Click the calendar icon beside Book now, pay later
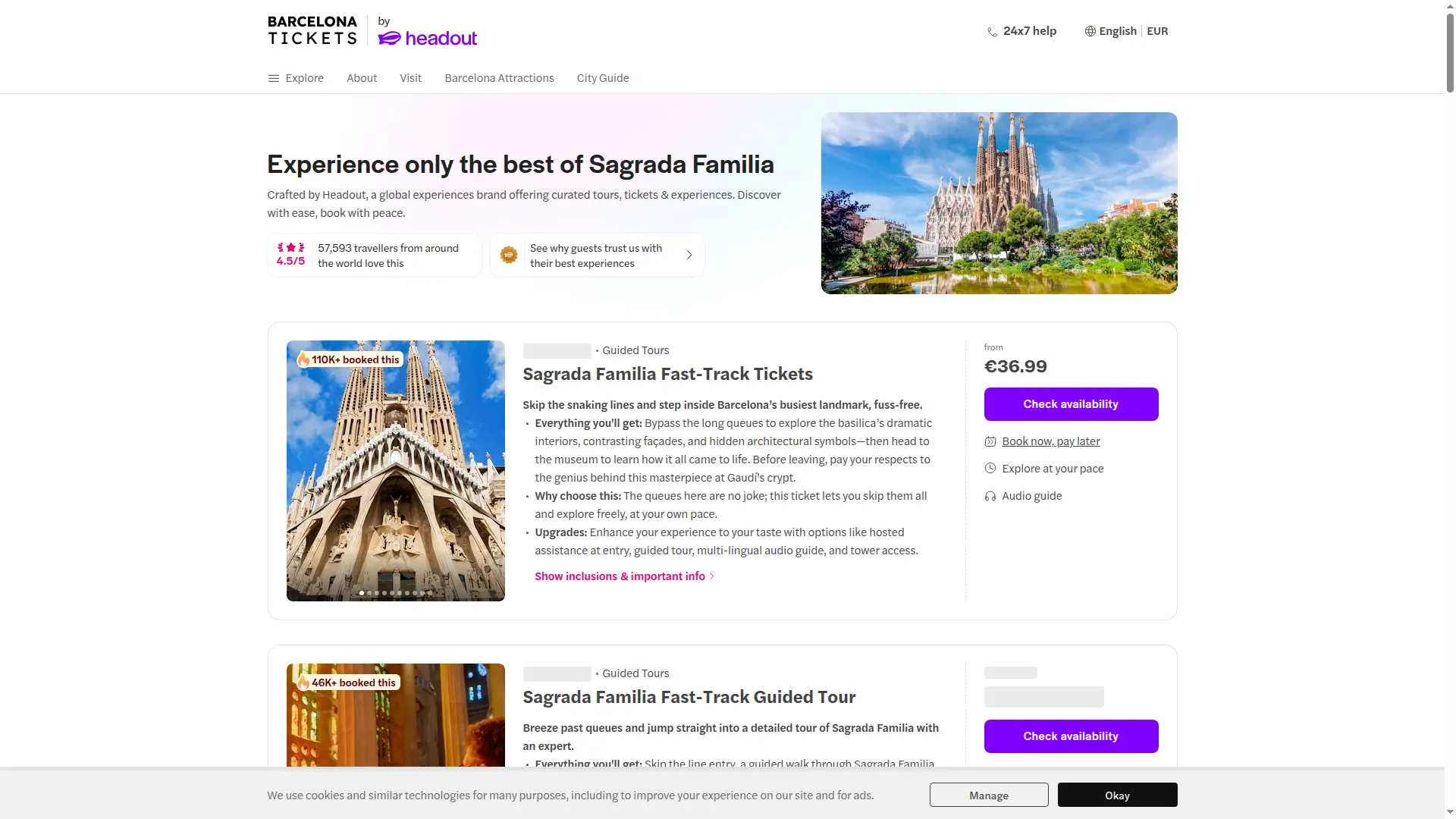Screen dimensions: 1456x819 [990, 441]
